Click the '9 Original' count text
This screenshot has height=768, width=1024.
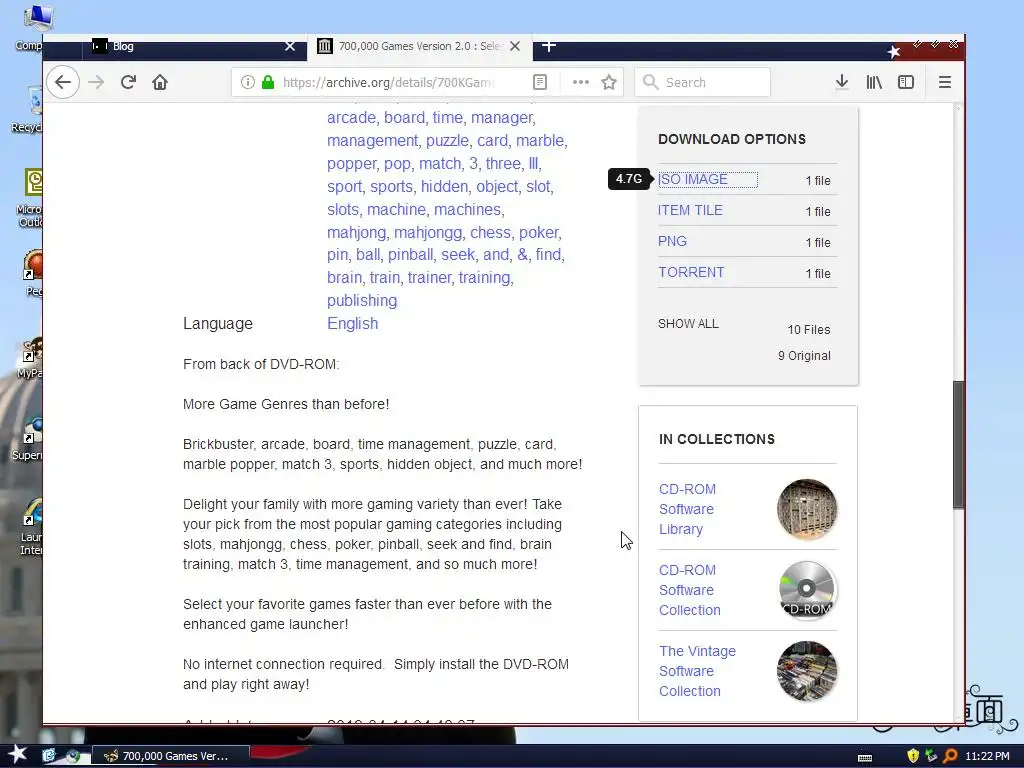pos(804,356)
